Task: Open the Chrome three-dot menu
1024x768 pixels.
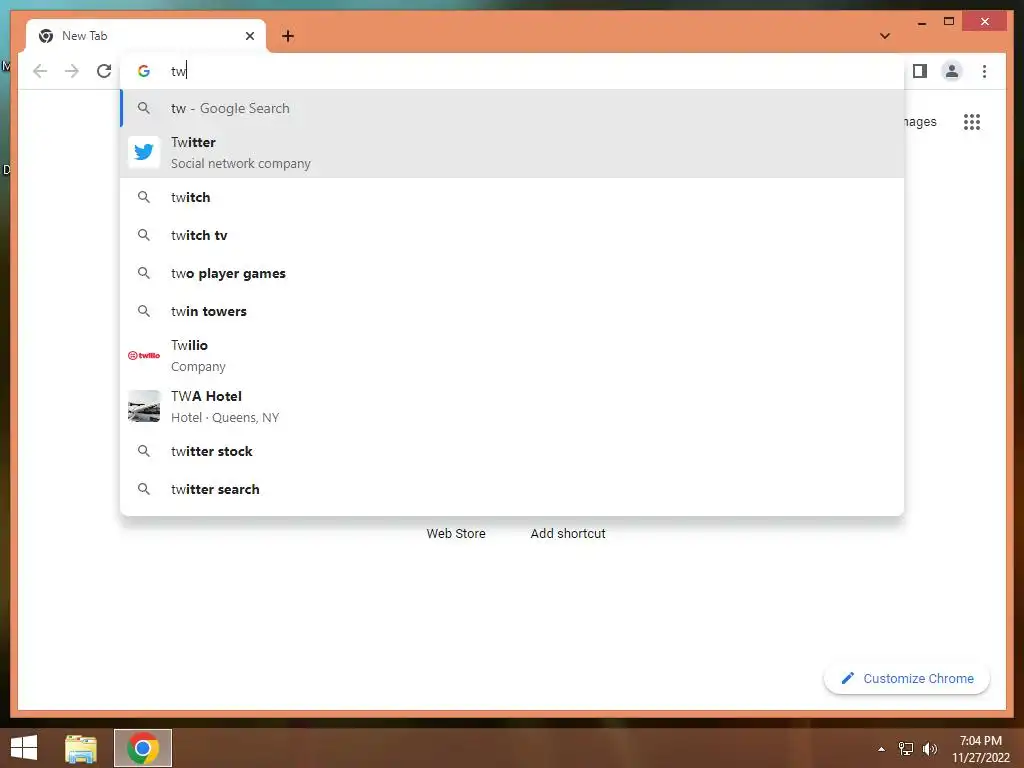Action: (984, 71)
